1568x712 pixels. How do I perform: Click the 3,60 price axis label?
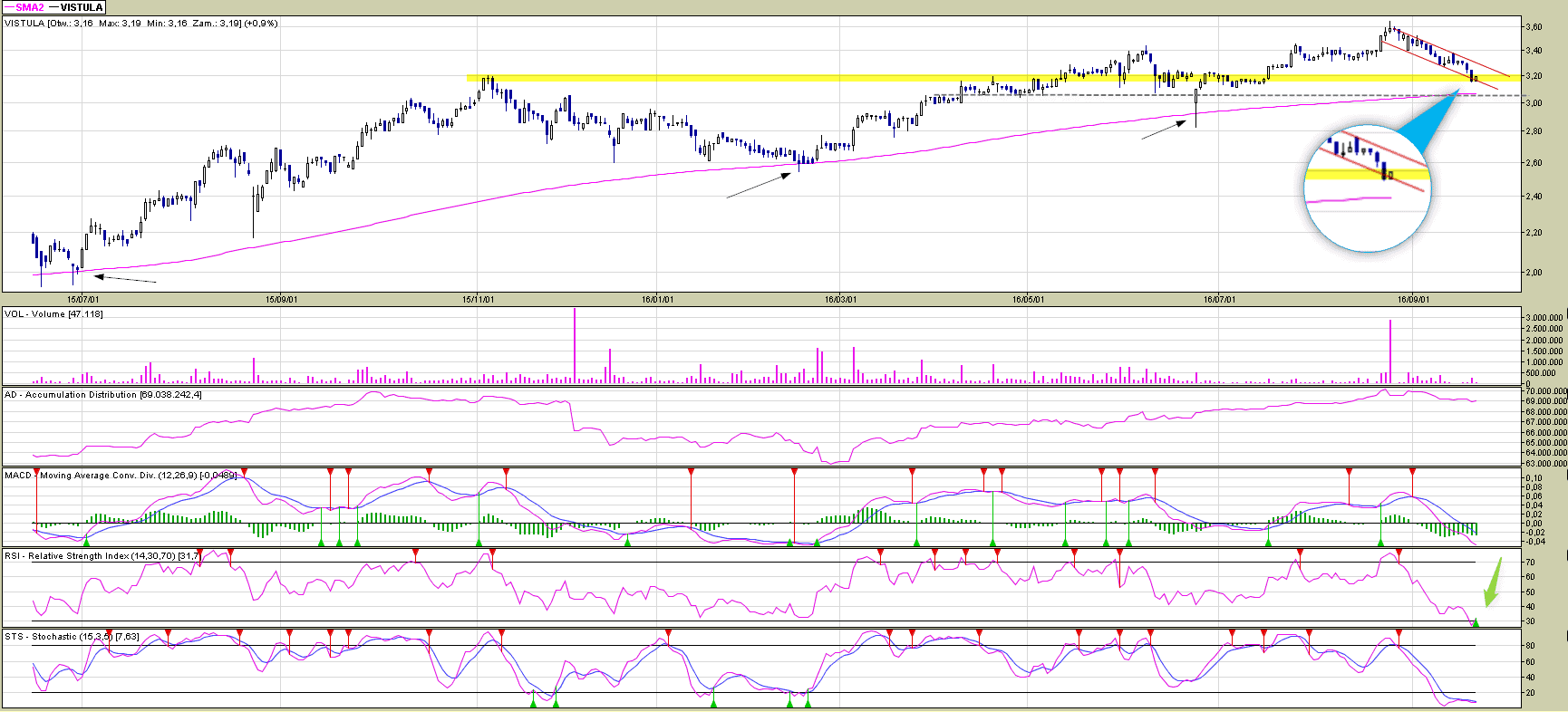(1534, 27)
